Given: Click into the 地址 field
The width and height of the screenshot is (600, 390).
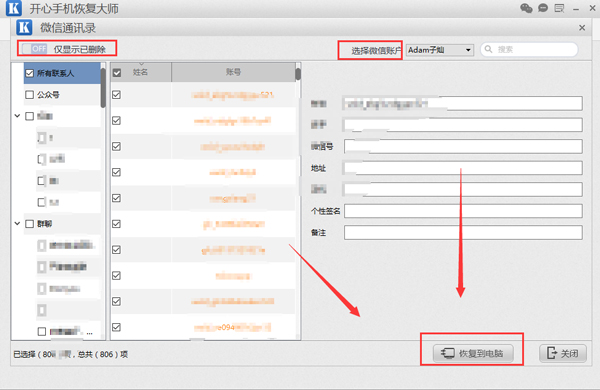Looking at the screenshot, I should (463, 168).
